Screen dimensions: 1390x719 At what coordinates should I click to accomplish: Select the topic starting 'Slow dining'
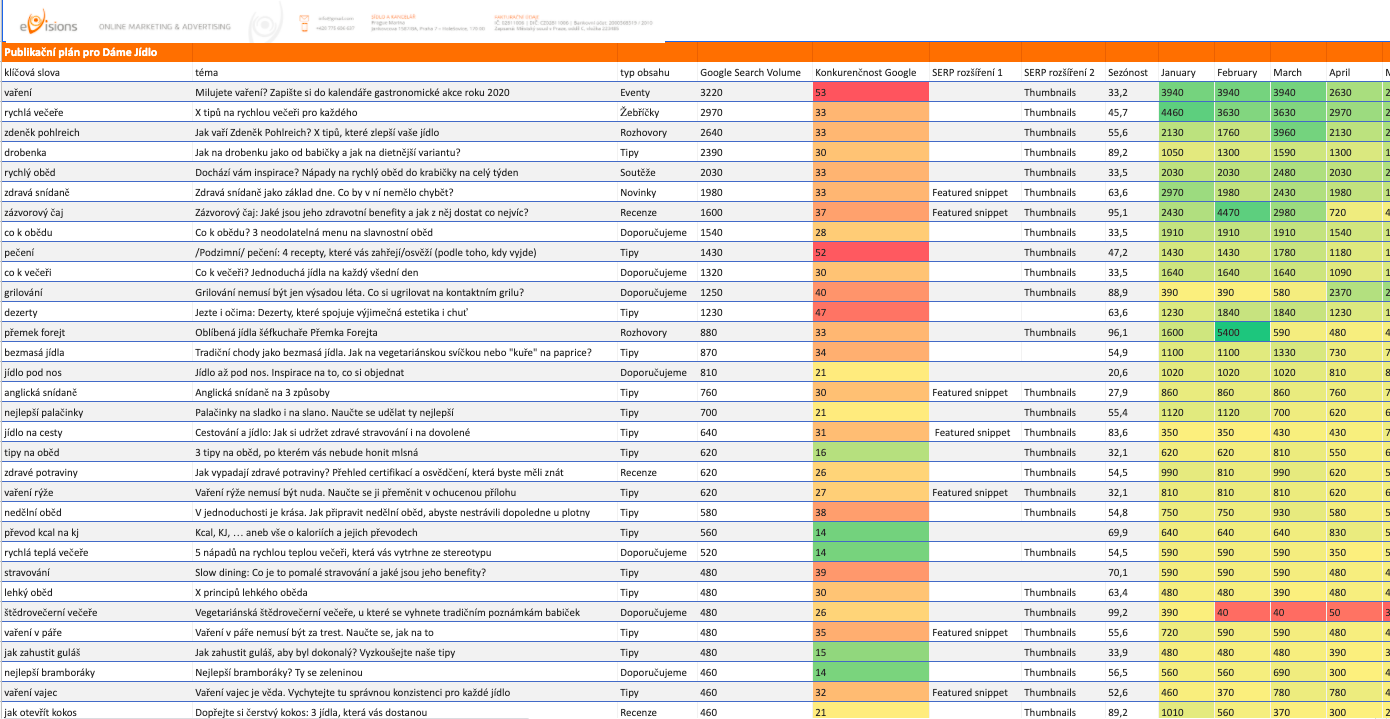coord(404,572)
